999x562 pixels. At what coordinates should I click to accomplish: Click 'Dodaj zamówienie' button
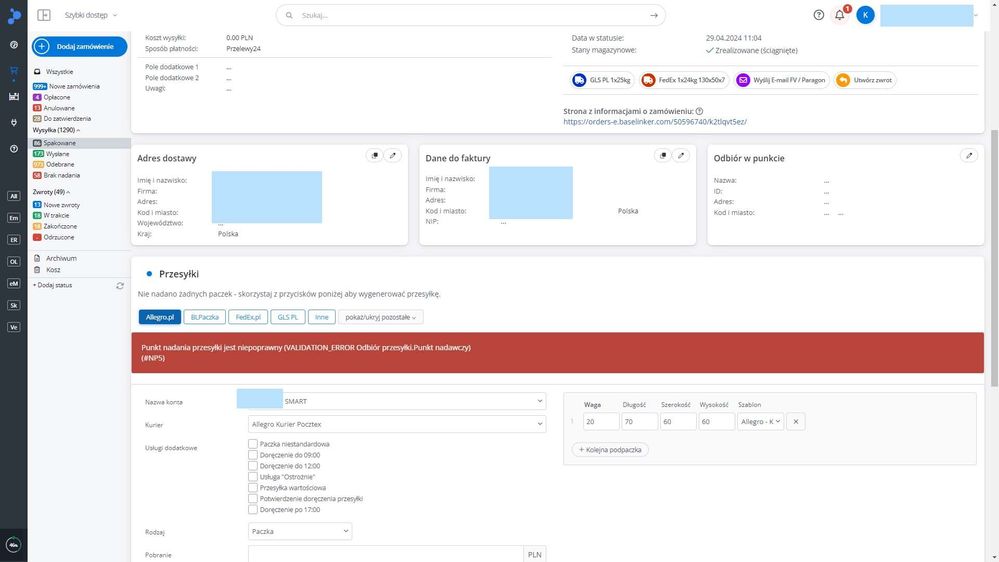(x=80, y=47)
